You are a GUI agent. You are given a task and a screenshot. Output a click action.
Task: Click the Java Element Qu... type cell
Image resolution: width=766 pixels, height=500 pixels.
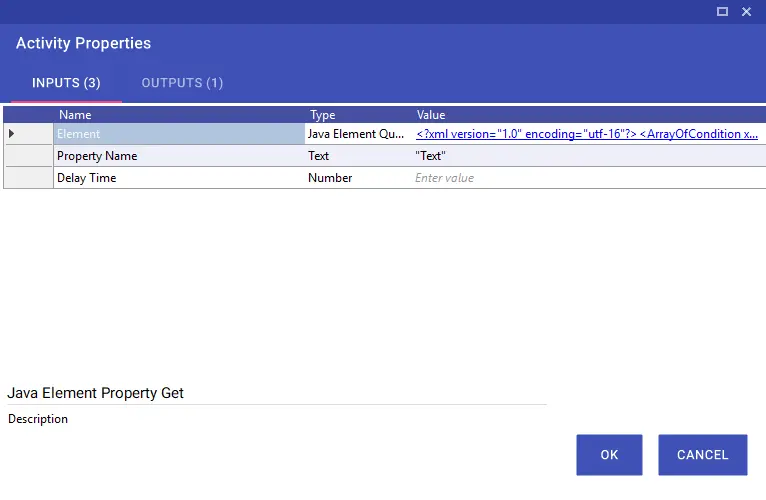(359, 134)
